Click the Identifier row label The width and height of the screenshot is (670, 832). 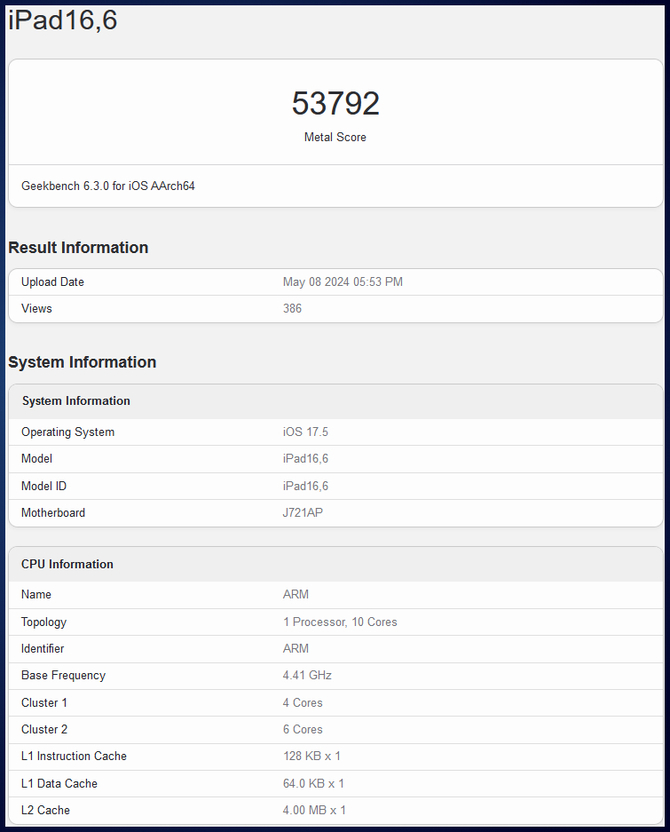click(x=42, y=648)
